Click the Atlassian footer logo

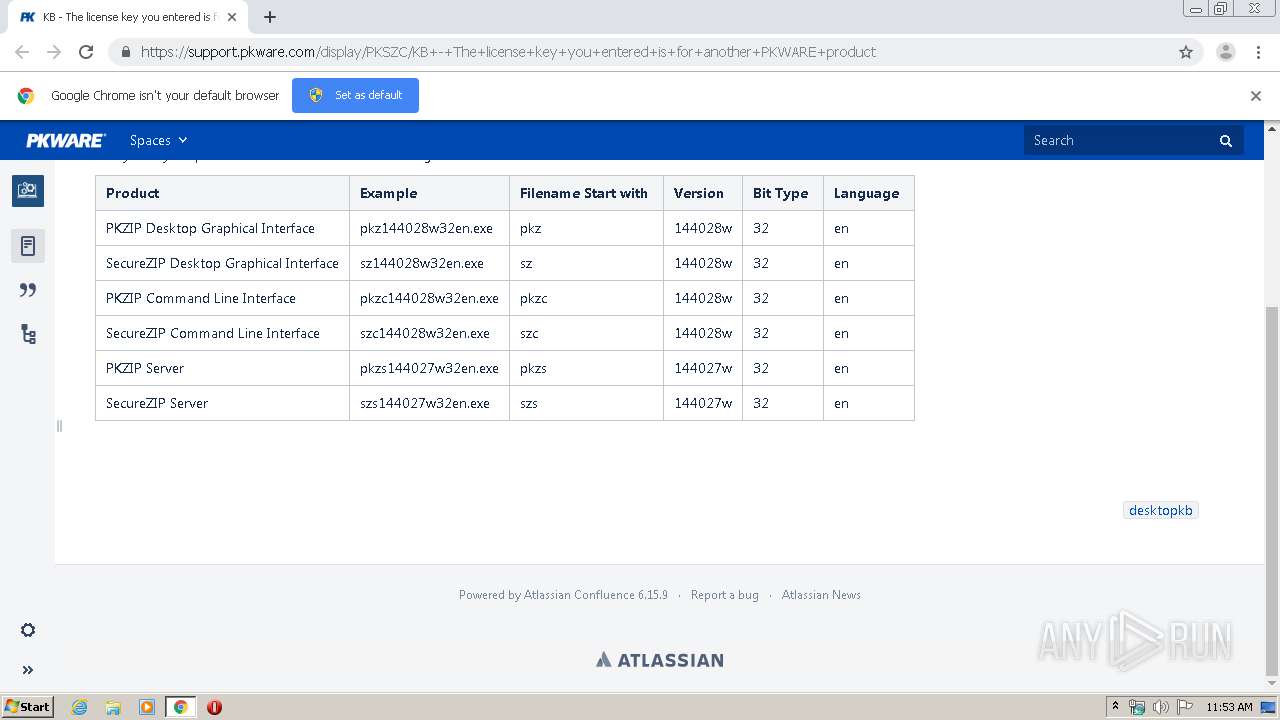pos(660,660)
